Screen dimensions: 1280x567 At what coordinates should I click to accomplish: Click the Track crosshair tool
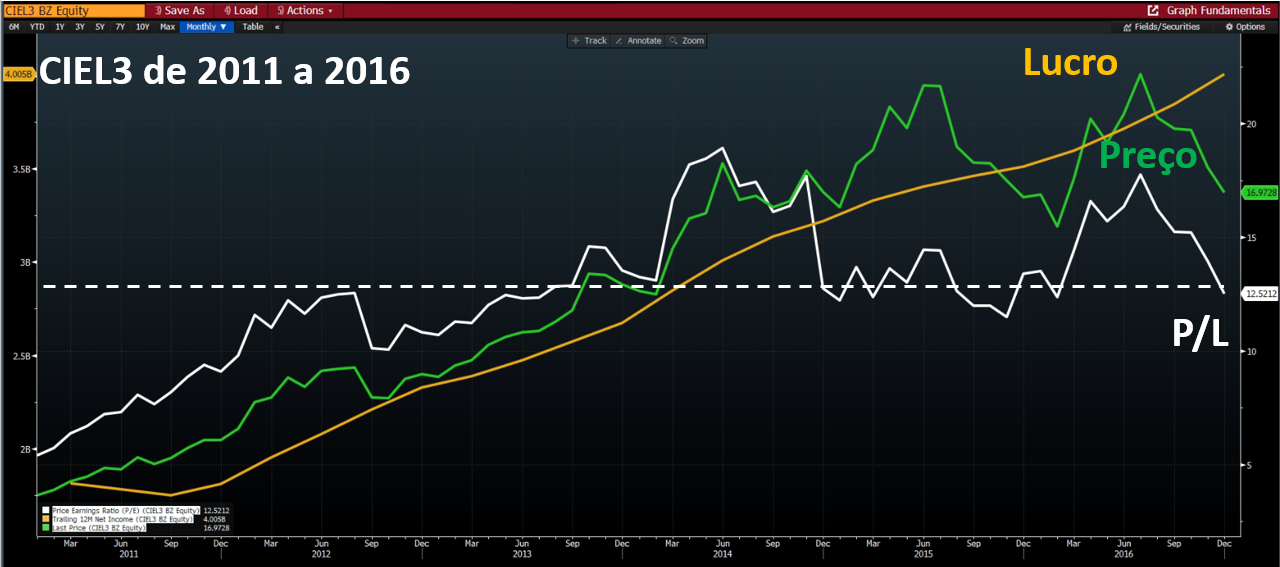[x=589, y=41]
